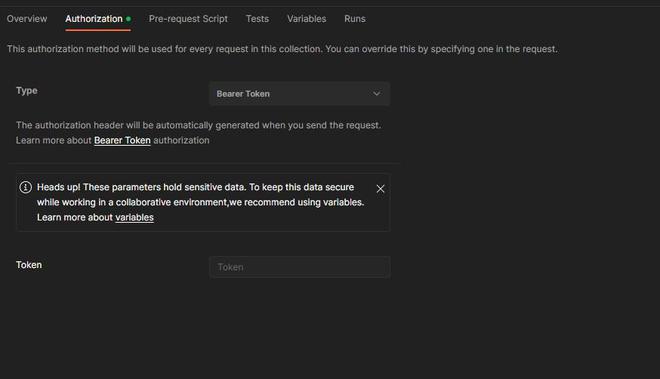Follow the Bearer Token documentation link
The width and height of the screenshot is (660, 379).
point(122,140)
